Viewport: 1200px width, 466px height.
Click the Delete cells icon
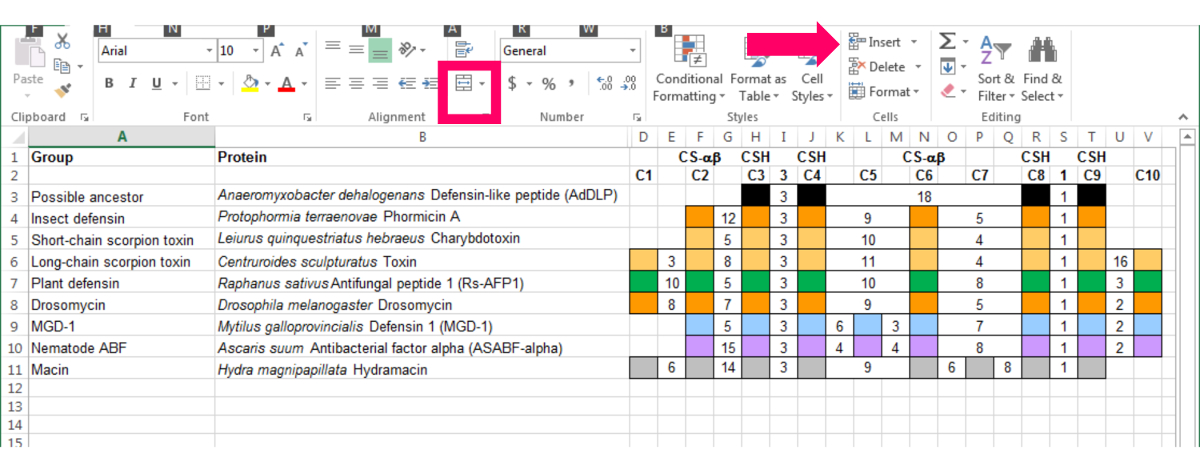(x=857, y=67)
